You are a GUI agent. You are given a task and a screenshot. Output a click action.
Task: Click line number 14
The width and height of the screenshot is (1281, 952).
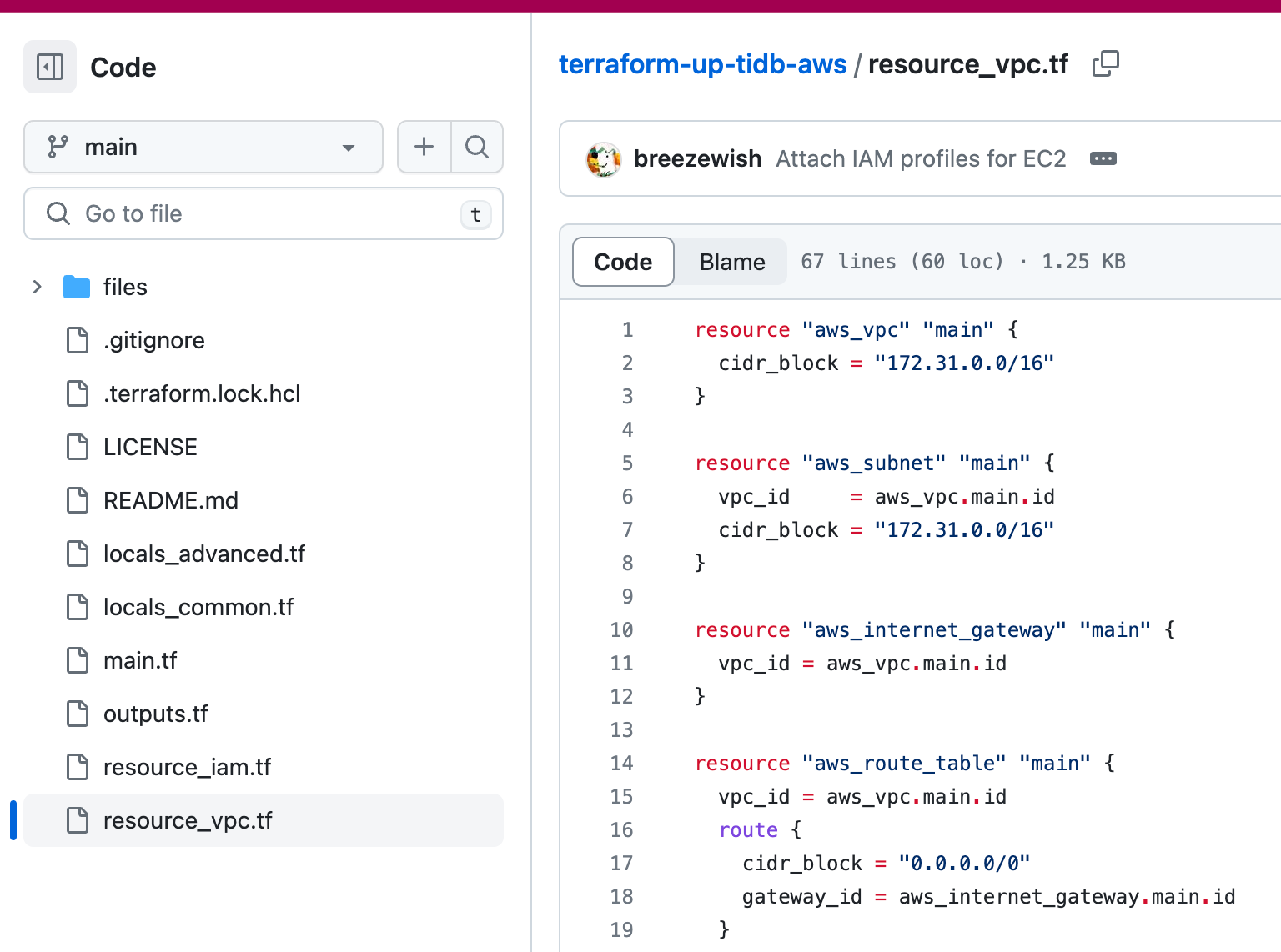click(621, 763)
